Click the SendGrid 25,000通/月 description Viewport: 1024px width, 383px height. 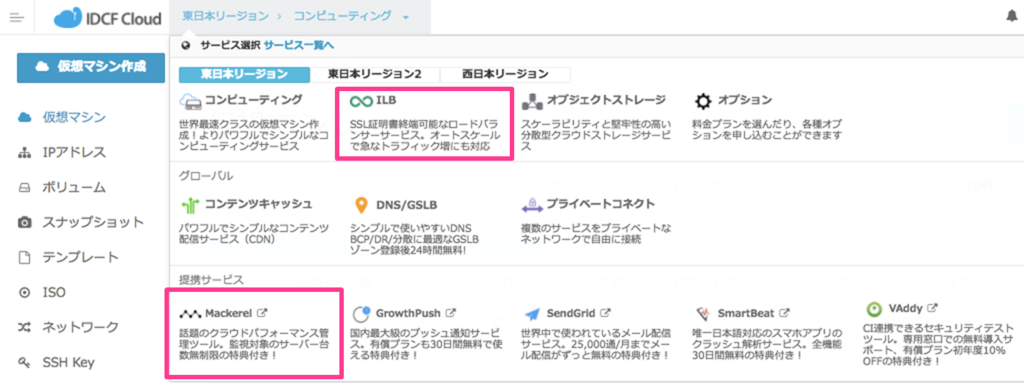(x=597, y=344)
